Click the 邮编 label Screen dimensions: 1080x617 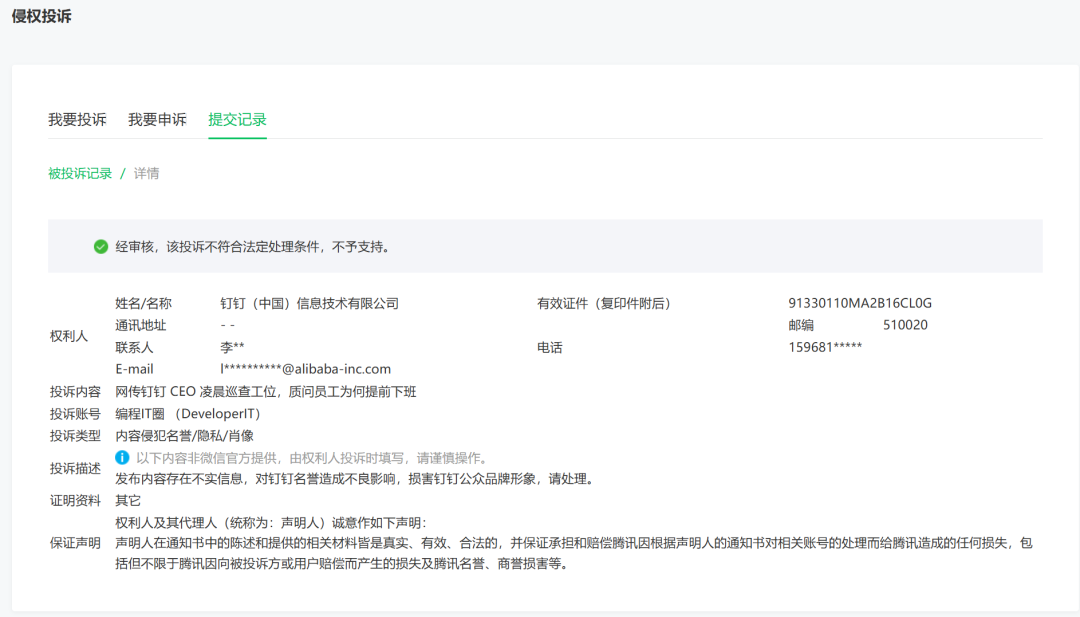tap(800, 325)
